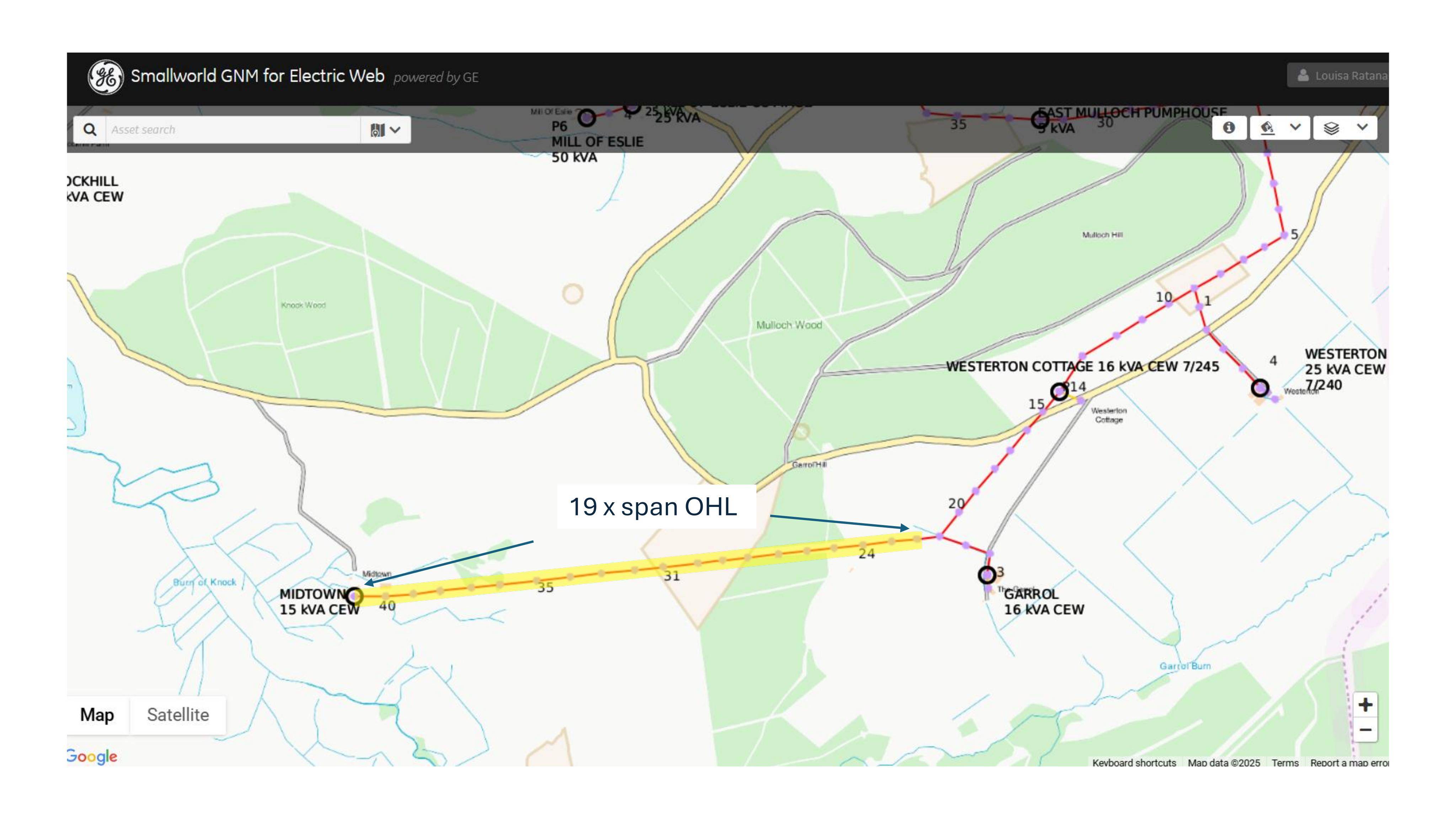
Task: Click the 'GARROL 16 kVA CEW' label
Action: (x=1044, y=601)
